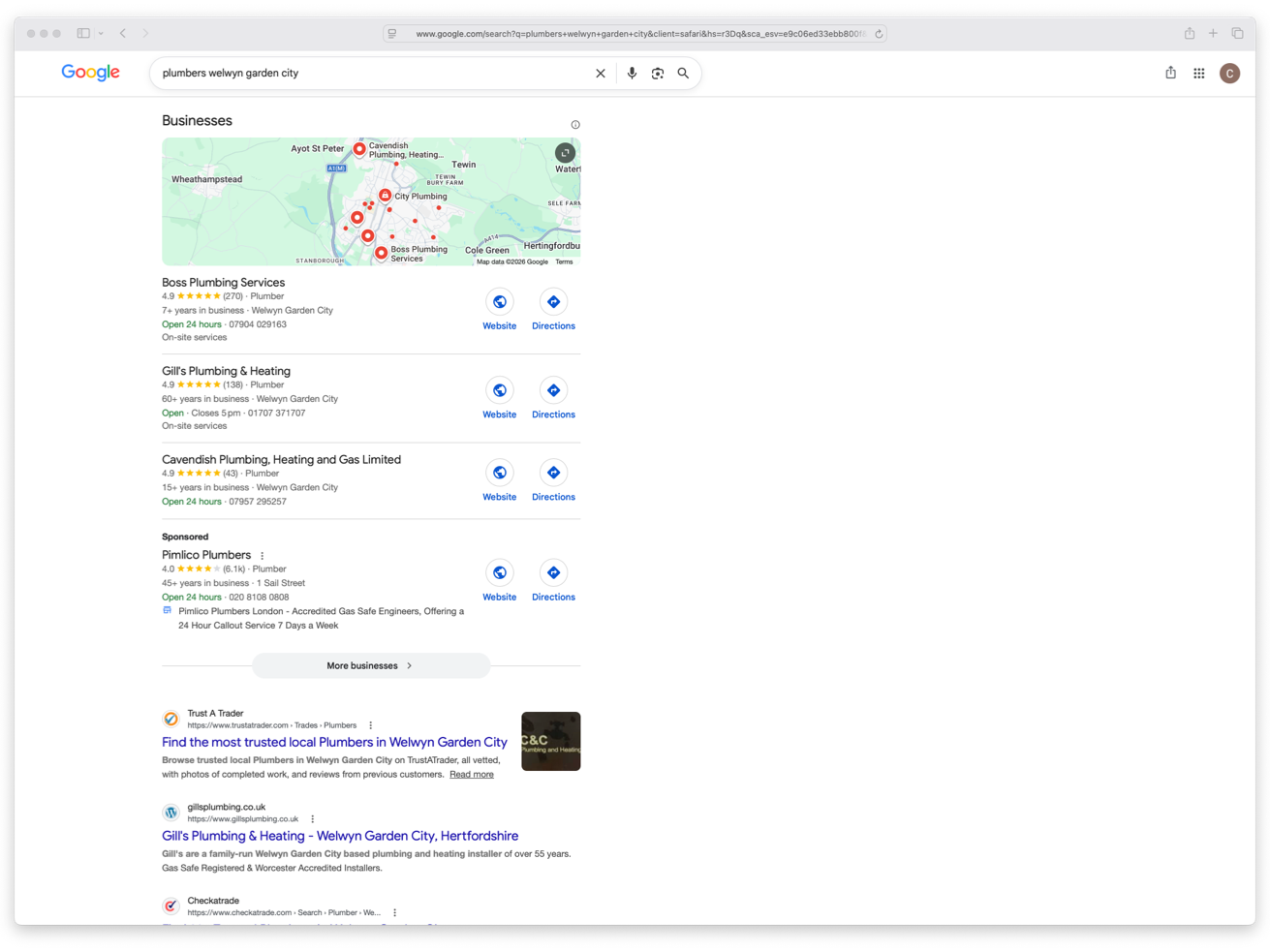Open Cavendish Plumbing, Heating and Gas Limited listing
The height and width of the screenshot is (952, 1270).
click(281, 460)
